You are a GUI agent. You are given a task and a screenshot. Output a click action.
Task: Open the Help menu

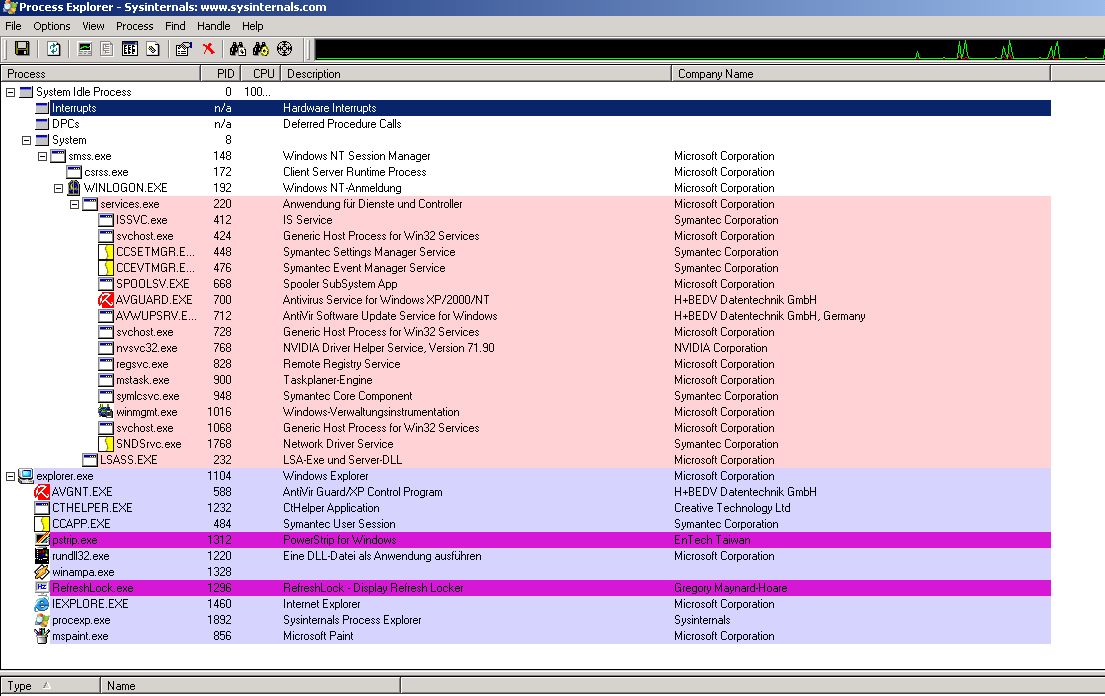coord(252,26)
